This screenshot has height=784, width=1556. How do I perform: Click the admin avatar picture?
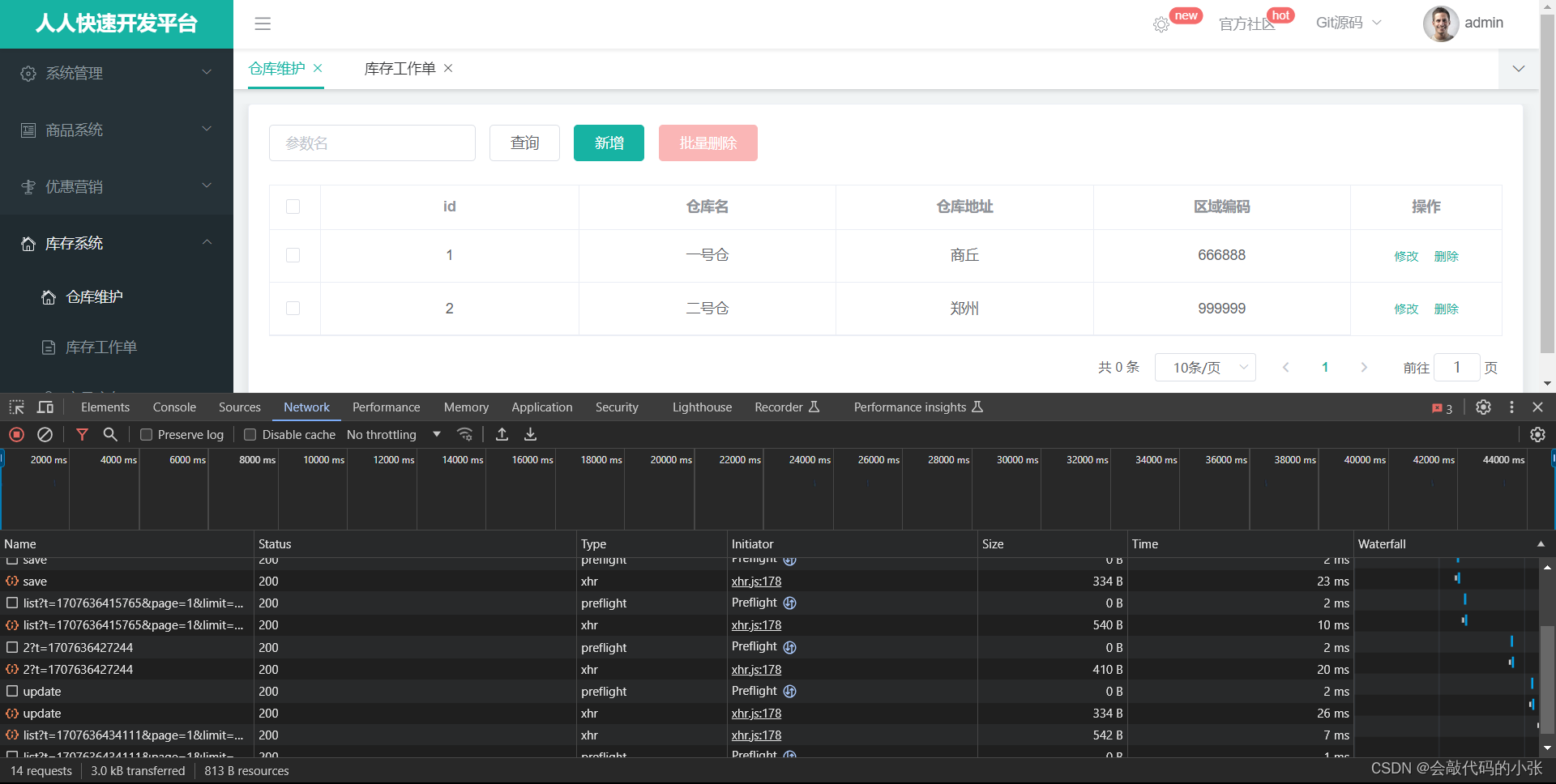(x=1441, y=23)
